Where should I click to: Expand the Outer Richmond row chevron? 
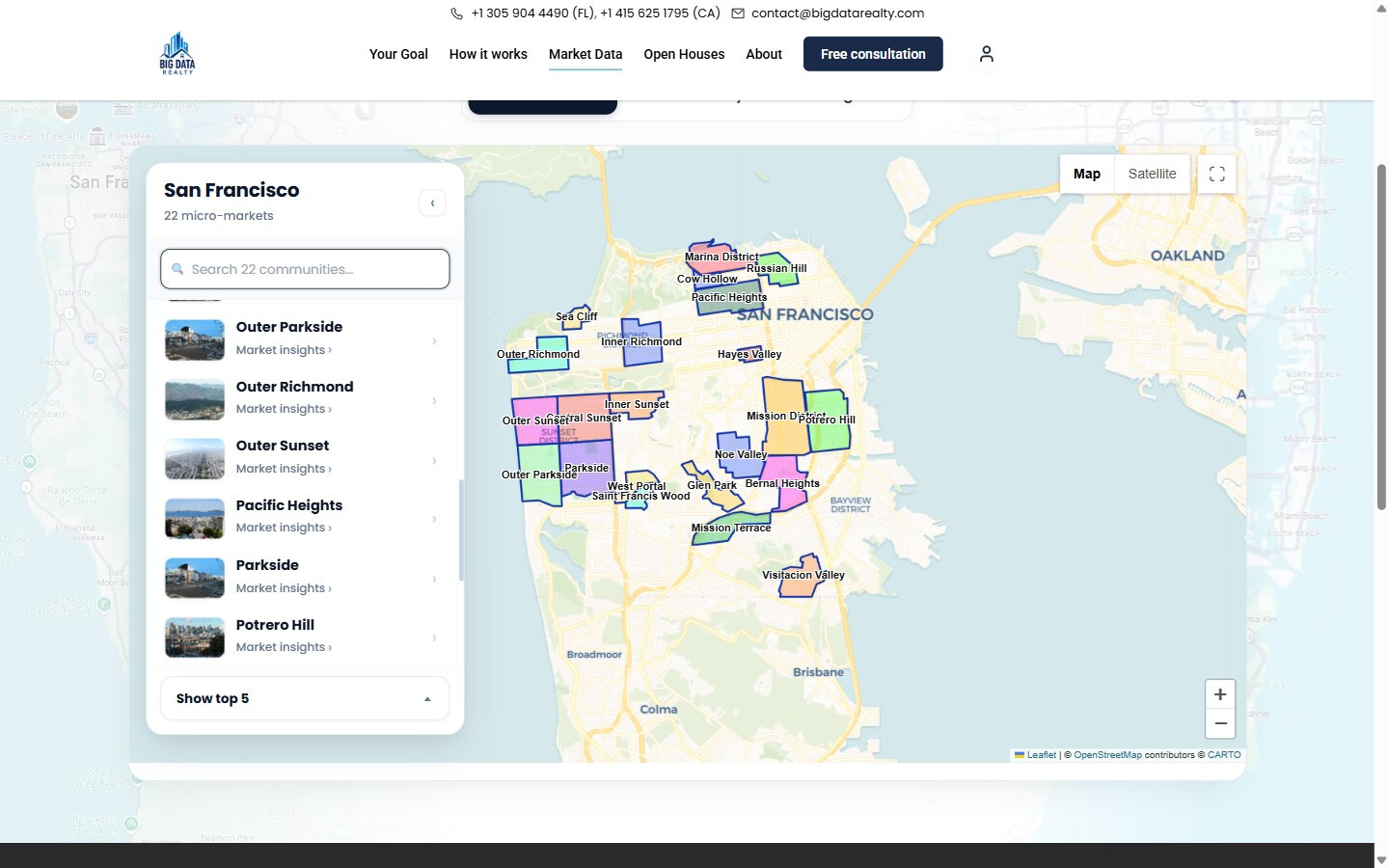[435, 400]
